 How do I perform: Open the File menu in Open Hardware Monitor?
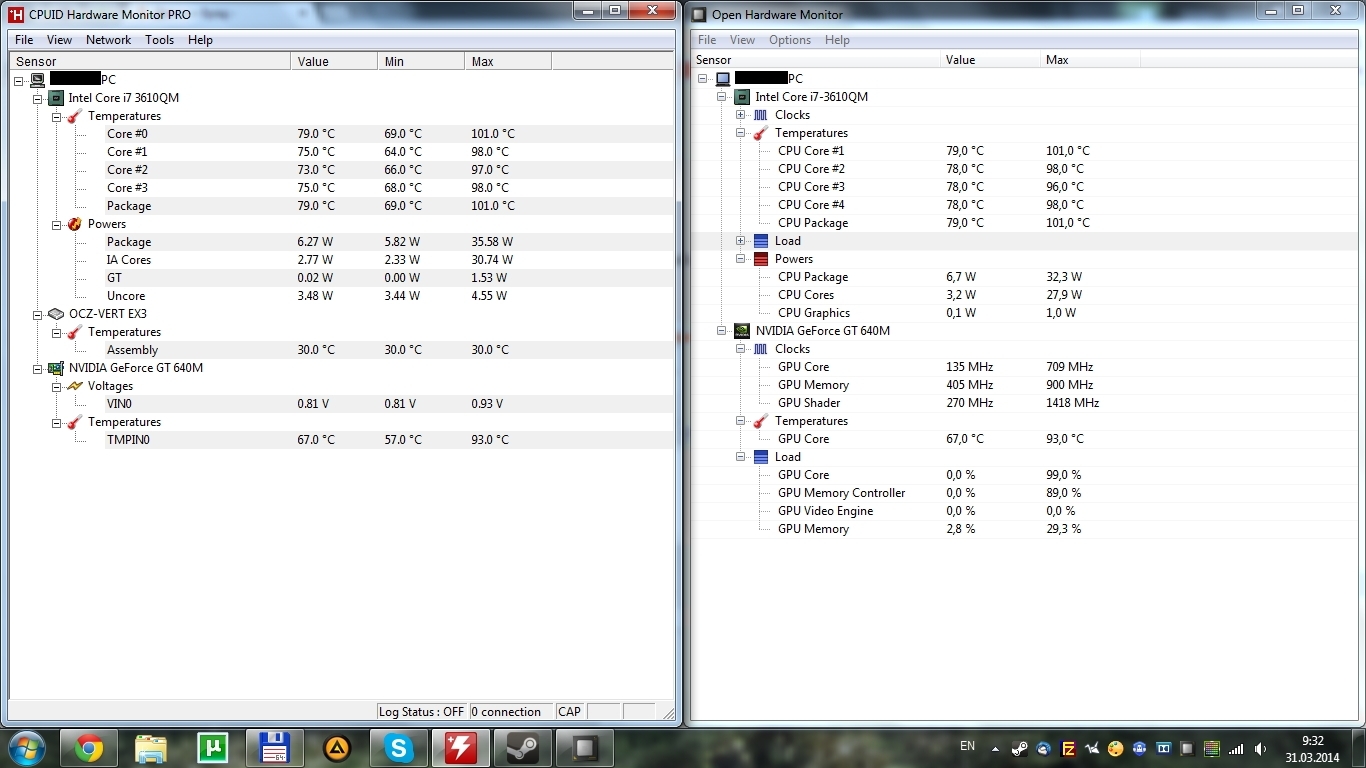pos(707,40)
